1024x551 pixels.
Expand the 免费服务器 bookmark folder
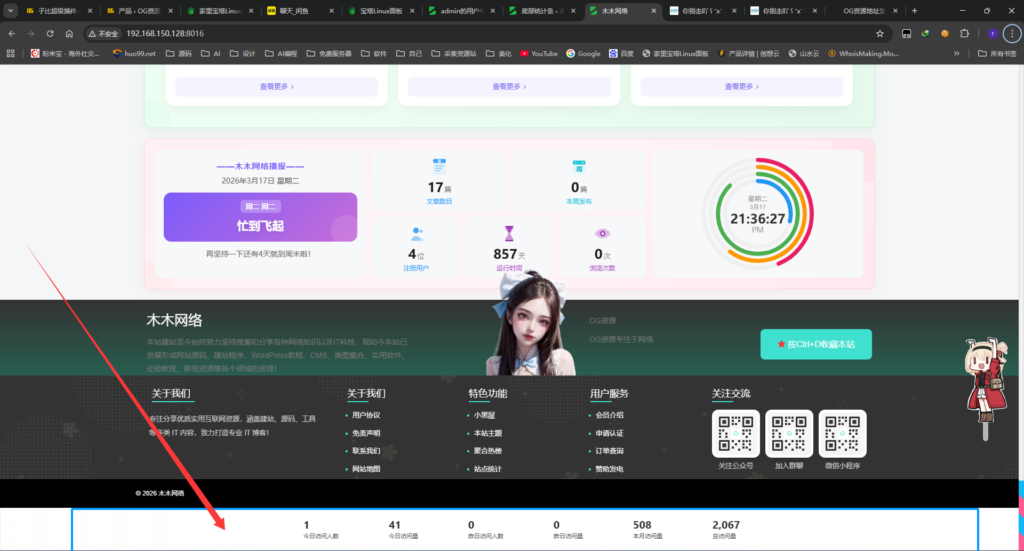point(329,54)
